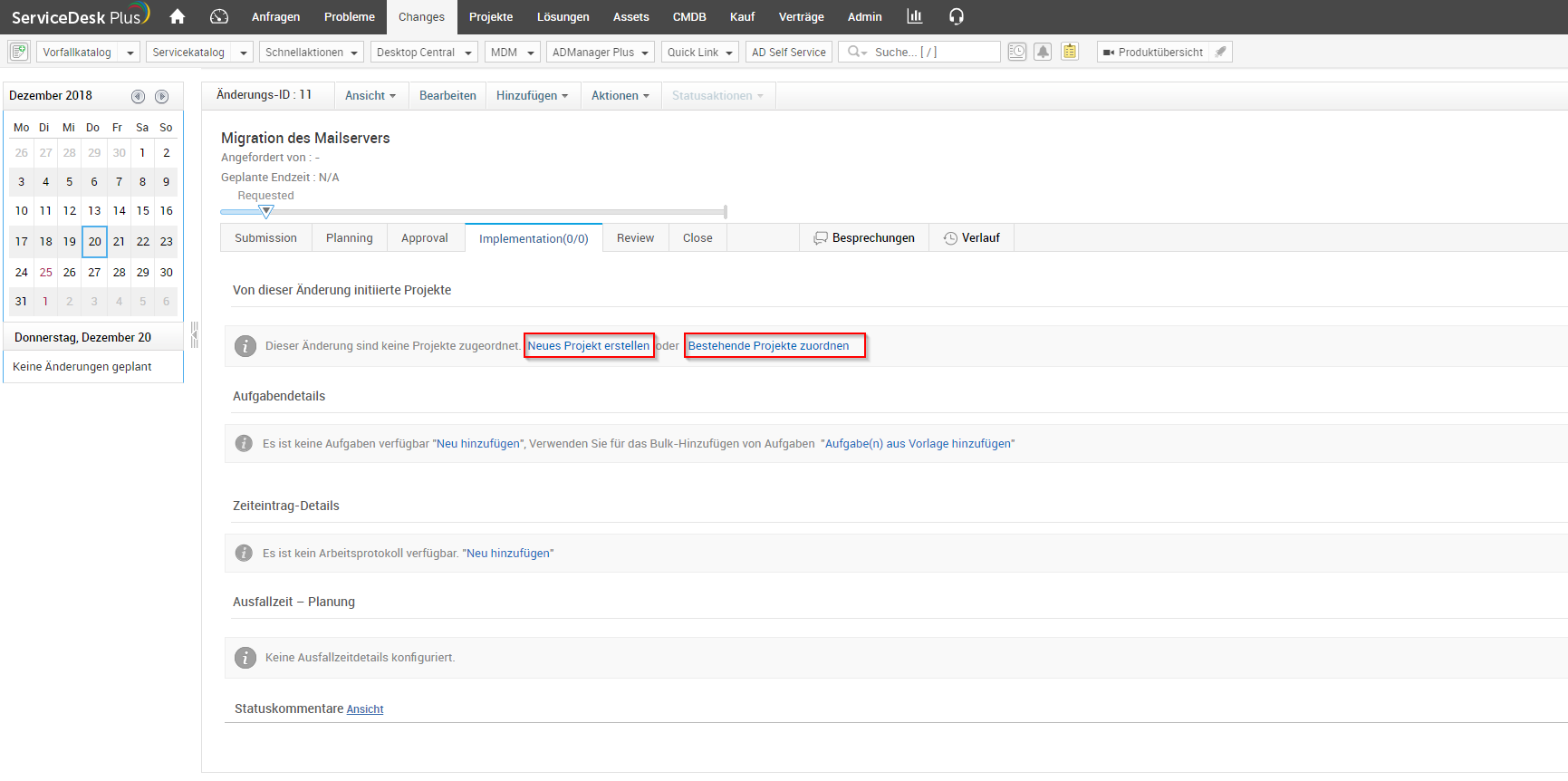Viewport: 1568px width, 781px height.
Task: Select December 20 in calendar
Action: click(94, 242)
